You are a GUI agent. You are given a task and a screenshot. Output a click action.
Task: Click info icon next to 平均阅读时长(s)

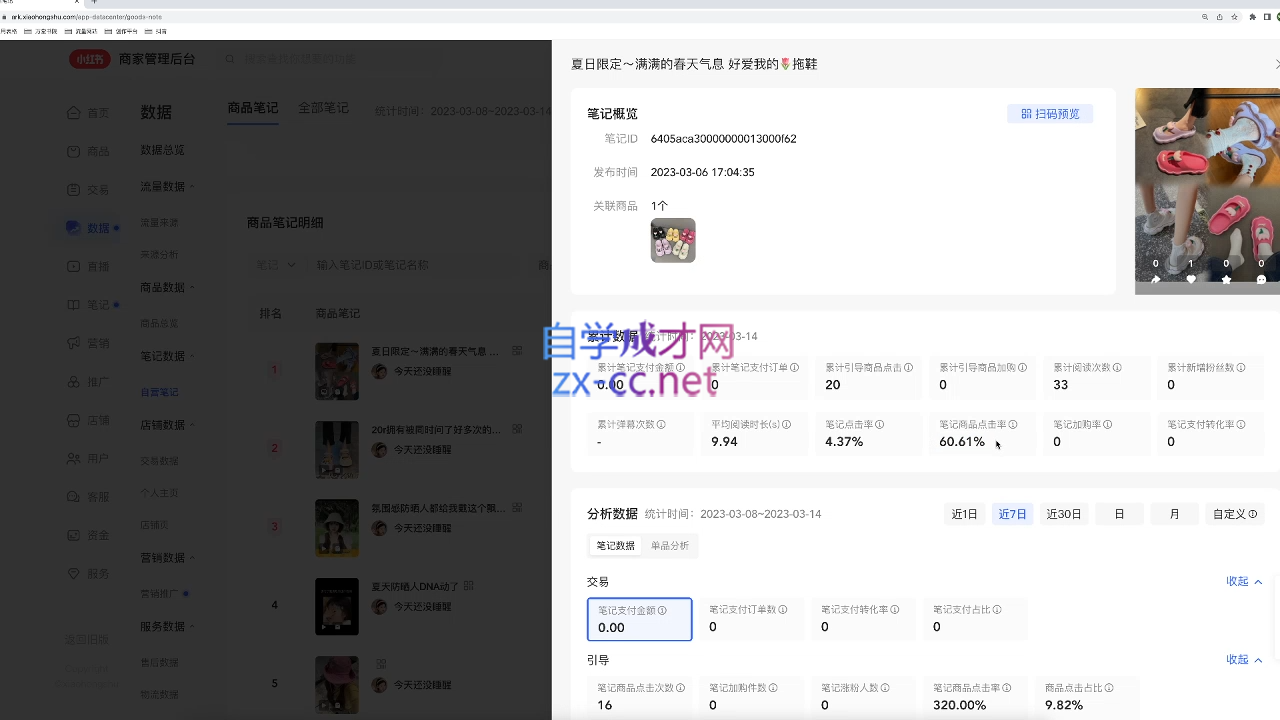click(786, 425)
